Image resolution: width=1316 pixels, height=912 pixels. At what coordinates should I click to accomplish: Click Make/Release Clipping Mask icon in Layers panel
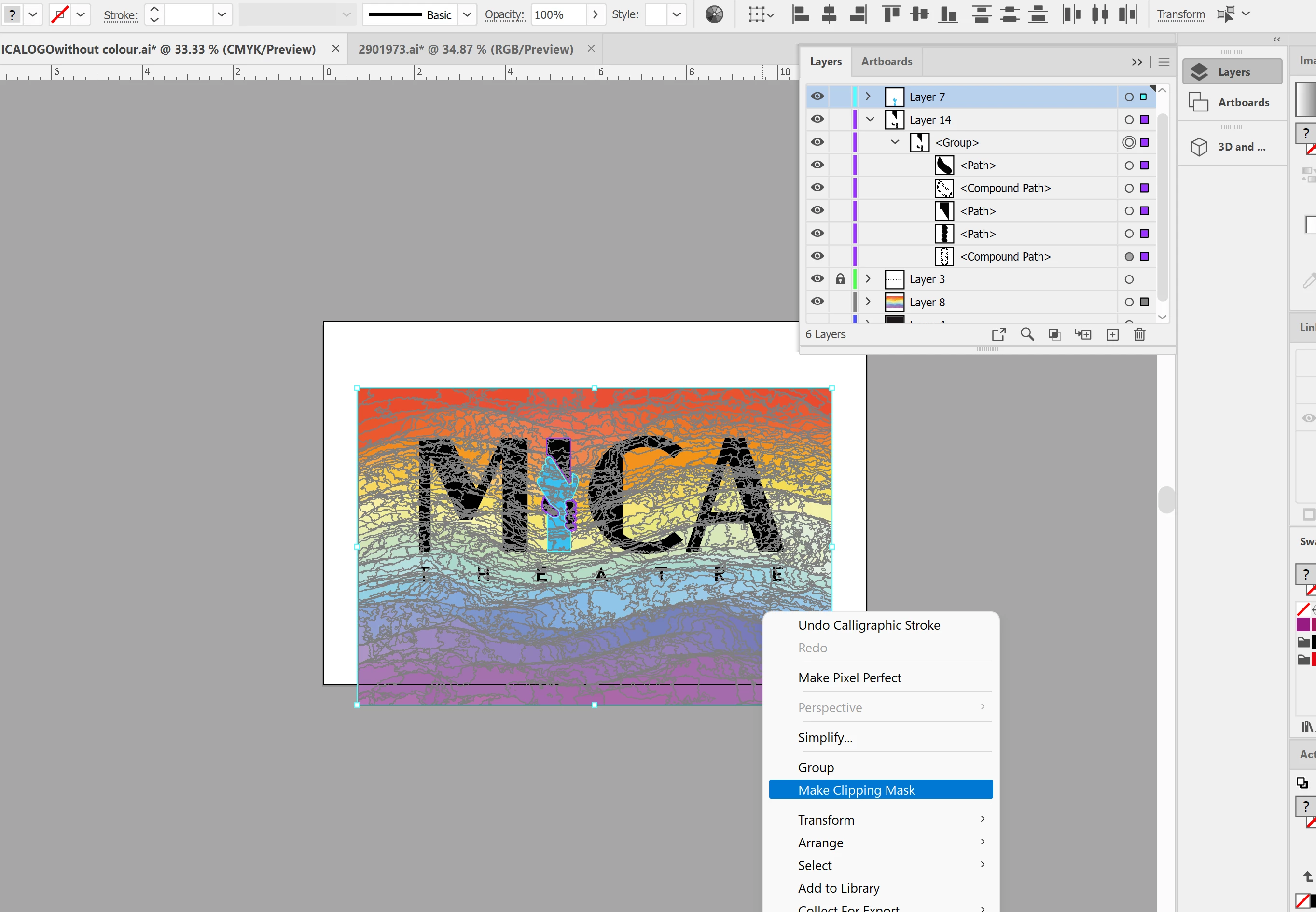click(x=1054, y=334)
